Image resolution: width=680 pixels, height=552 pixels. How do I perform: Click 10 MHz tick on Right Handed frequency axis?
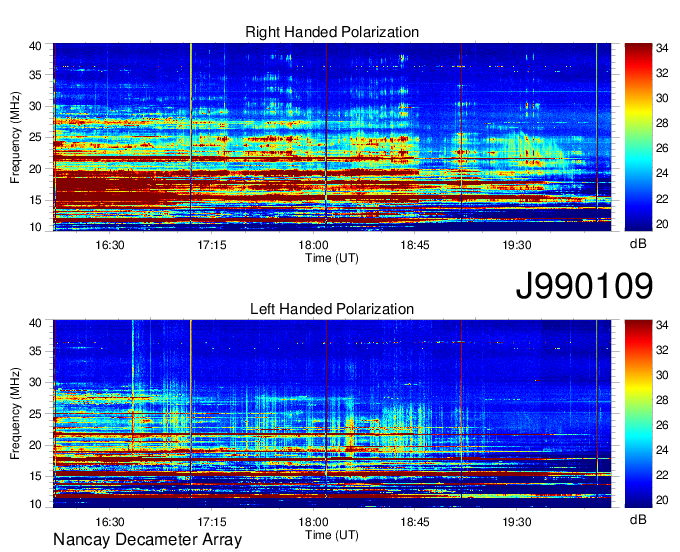[35, 227]
